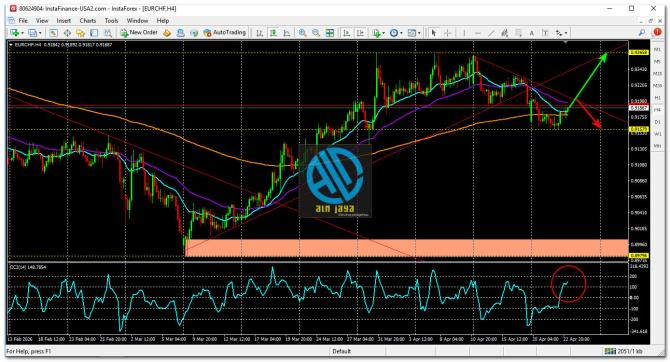Select the vertical line tool
The height and width of the screenshot is (362, 670).
(464, 33)
